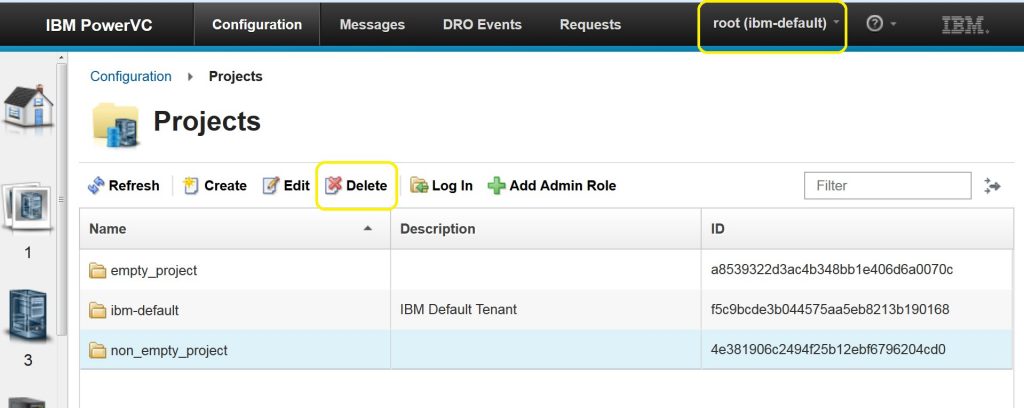The width and height of the screenshot is (1024, 408).
Task: Click ID a8539322d3ac4b348bb1e406d6a0070c
Action: point(831,270)
